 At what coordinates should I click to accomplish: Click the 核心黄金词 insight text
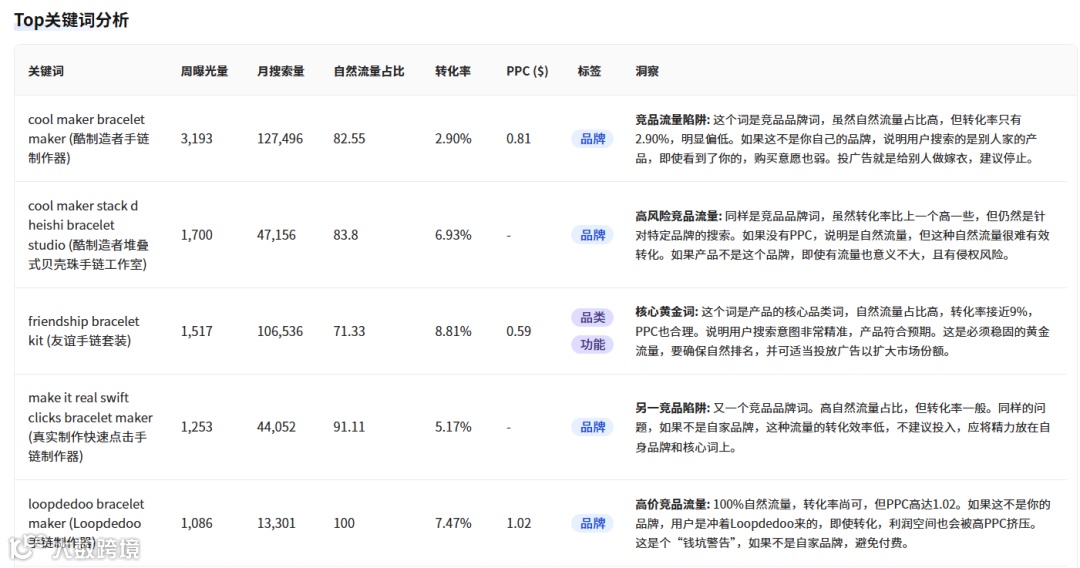coord(842,331)
